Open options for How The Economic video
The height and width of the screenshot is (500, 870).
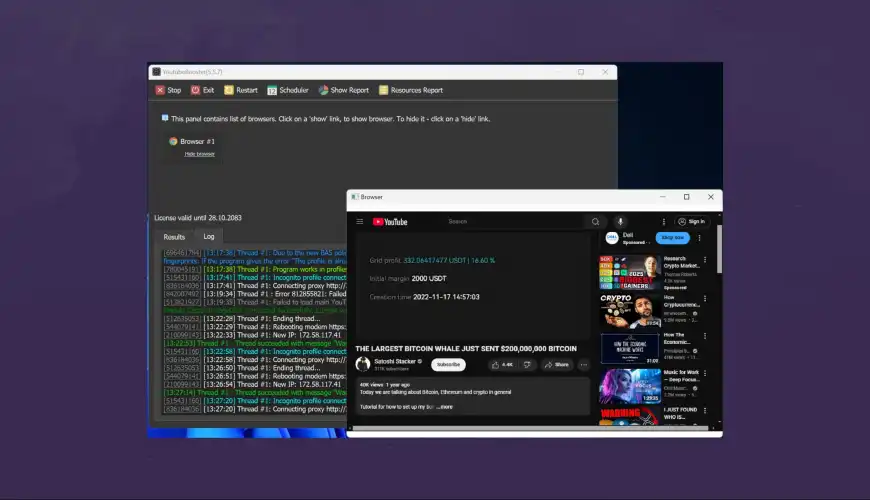coord(705,336)
